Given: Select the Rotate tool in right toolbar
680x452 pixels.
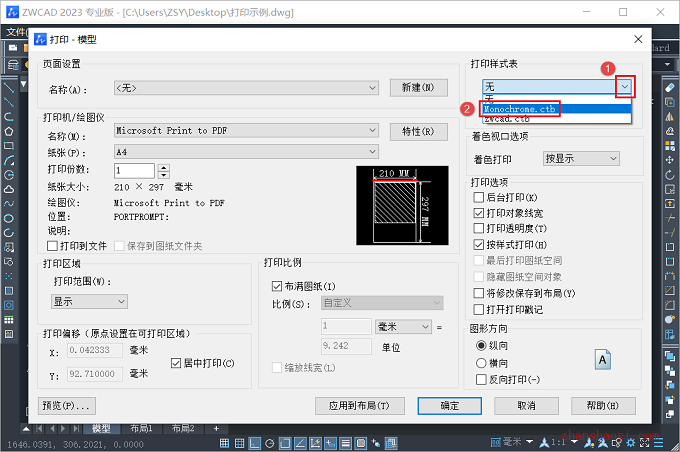Looking at the screenshot, I should (x=670, y=175).
